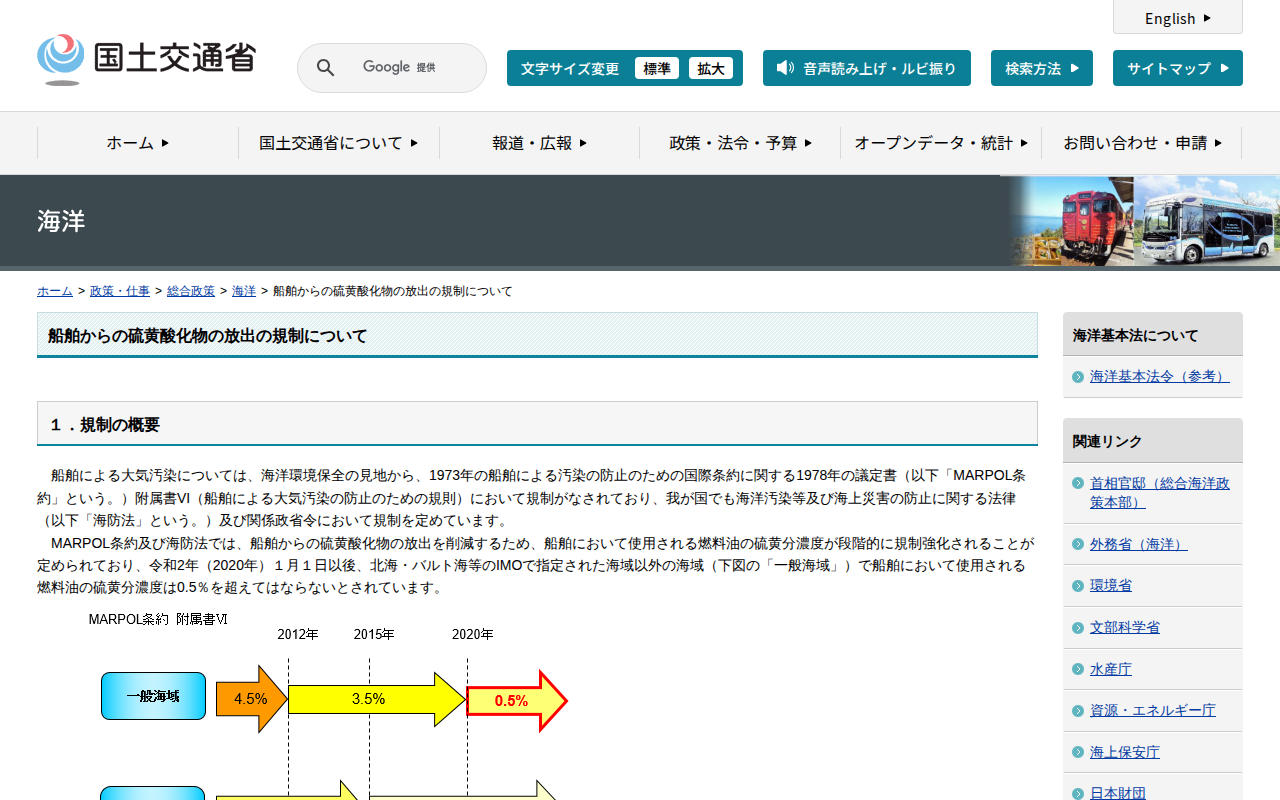Screen dimensions: 1280x800
Task: Click the red-outlined 0.5% arrow
Action: click(x=517, y=700)
